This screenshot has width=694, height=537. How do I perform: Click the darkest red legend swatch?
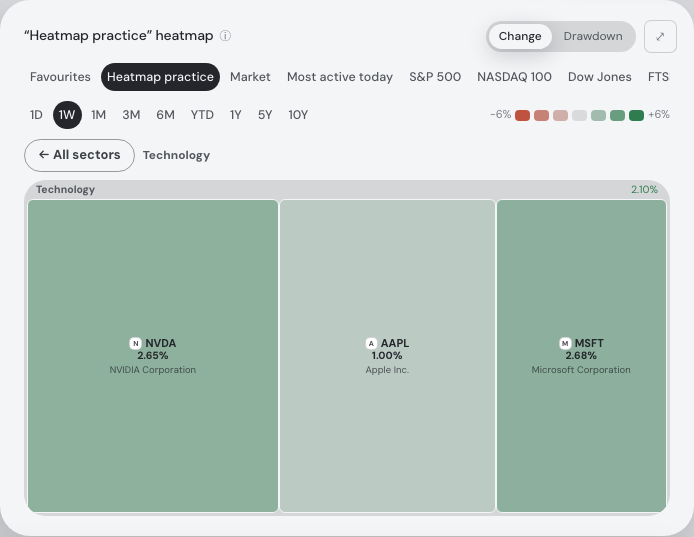tap(522, 116)
